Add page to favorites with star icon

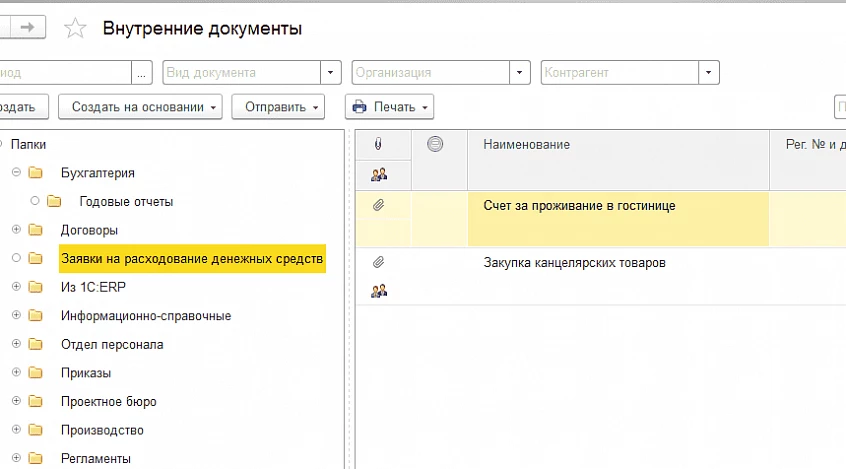75,28
